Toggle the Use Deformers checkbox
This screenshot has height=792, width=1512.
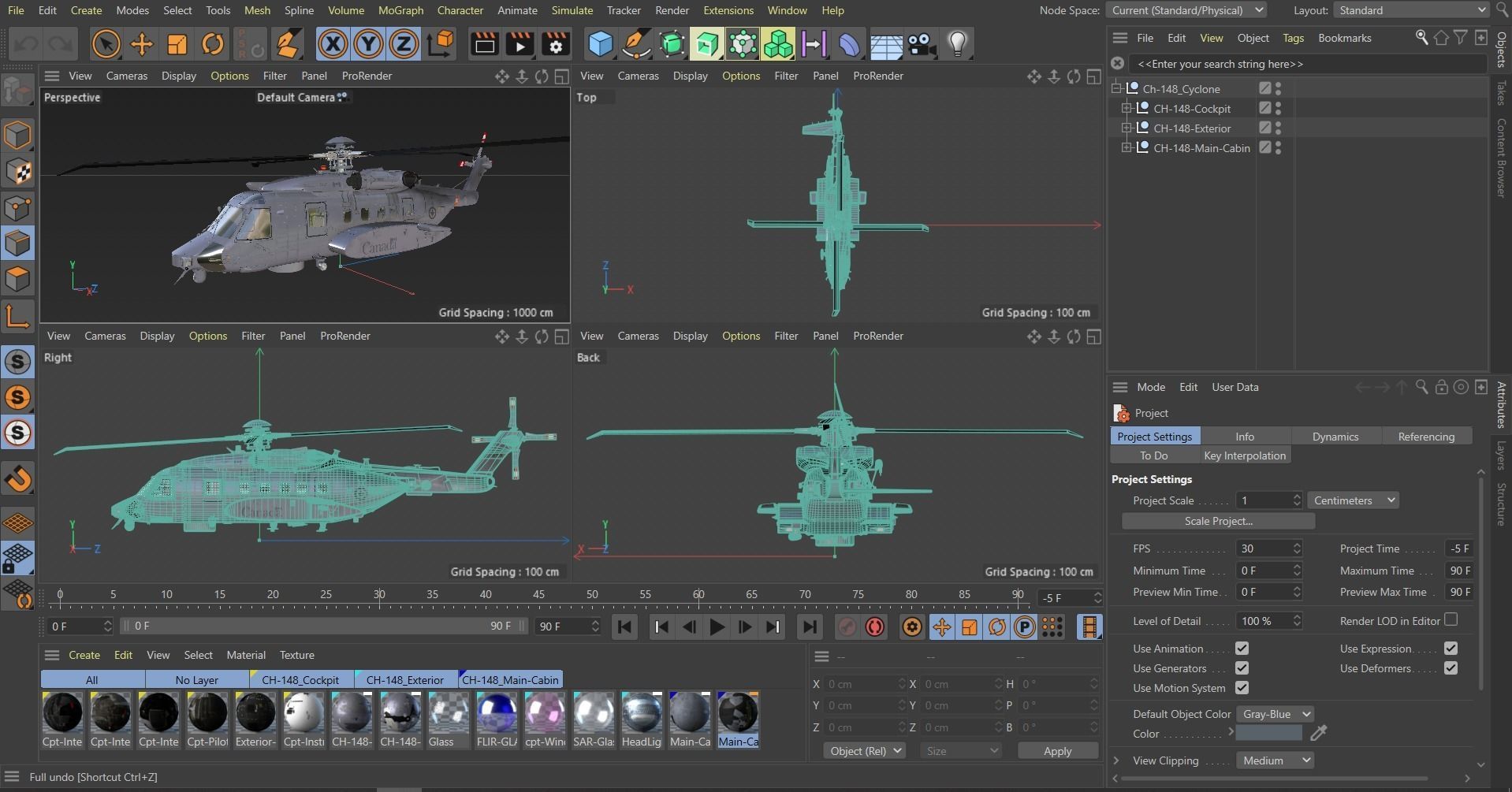1451,668
